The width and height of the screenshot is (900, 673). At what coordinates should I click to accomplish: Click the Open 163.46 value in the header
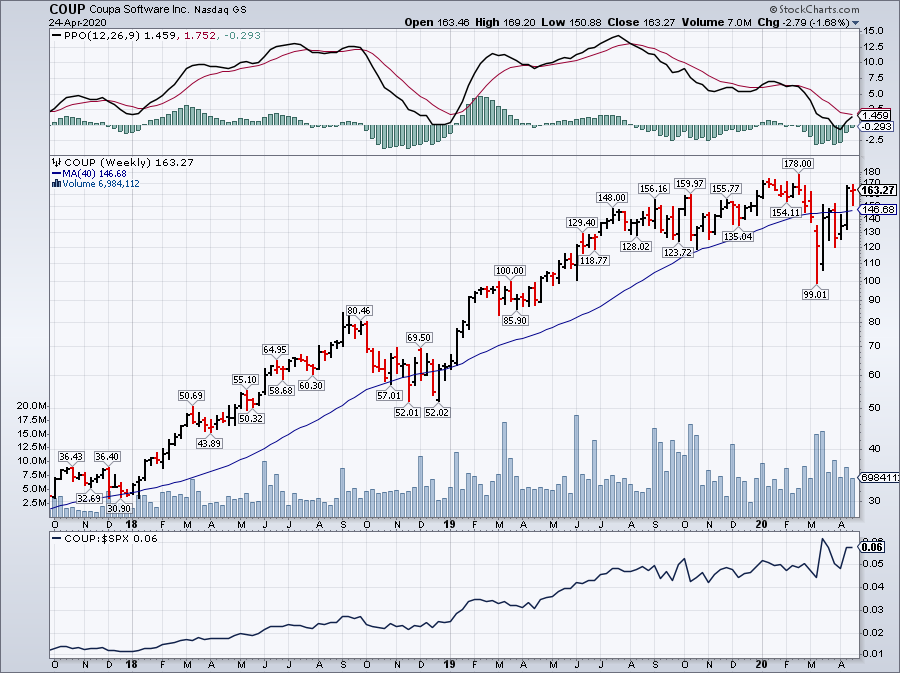tap(437, 22)
